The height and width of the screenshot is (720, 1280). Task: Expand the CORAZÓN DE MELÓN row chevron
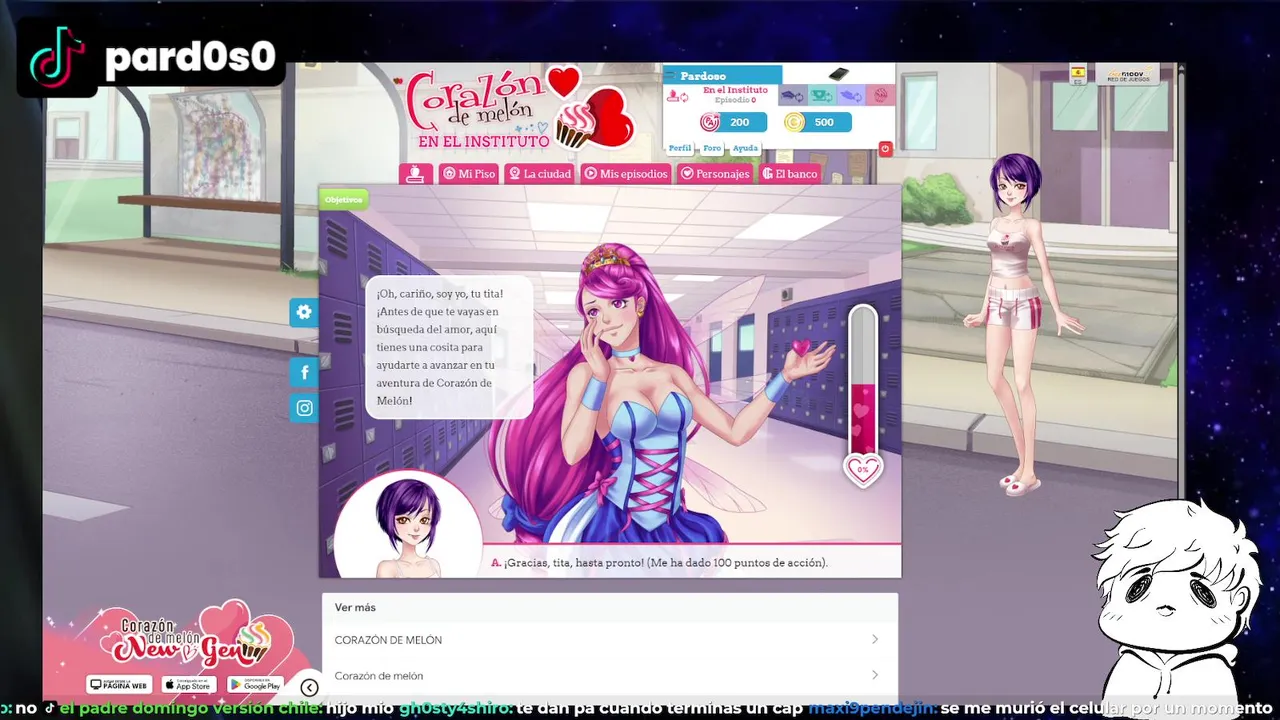click(875, 639)
